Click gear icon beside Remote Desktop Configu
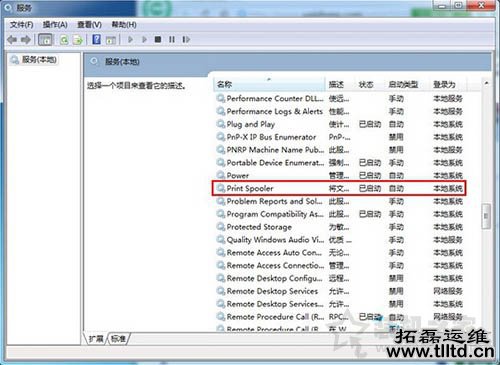Image resolution: width=500 pixels, height=365 pixels. coord(221,278)
